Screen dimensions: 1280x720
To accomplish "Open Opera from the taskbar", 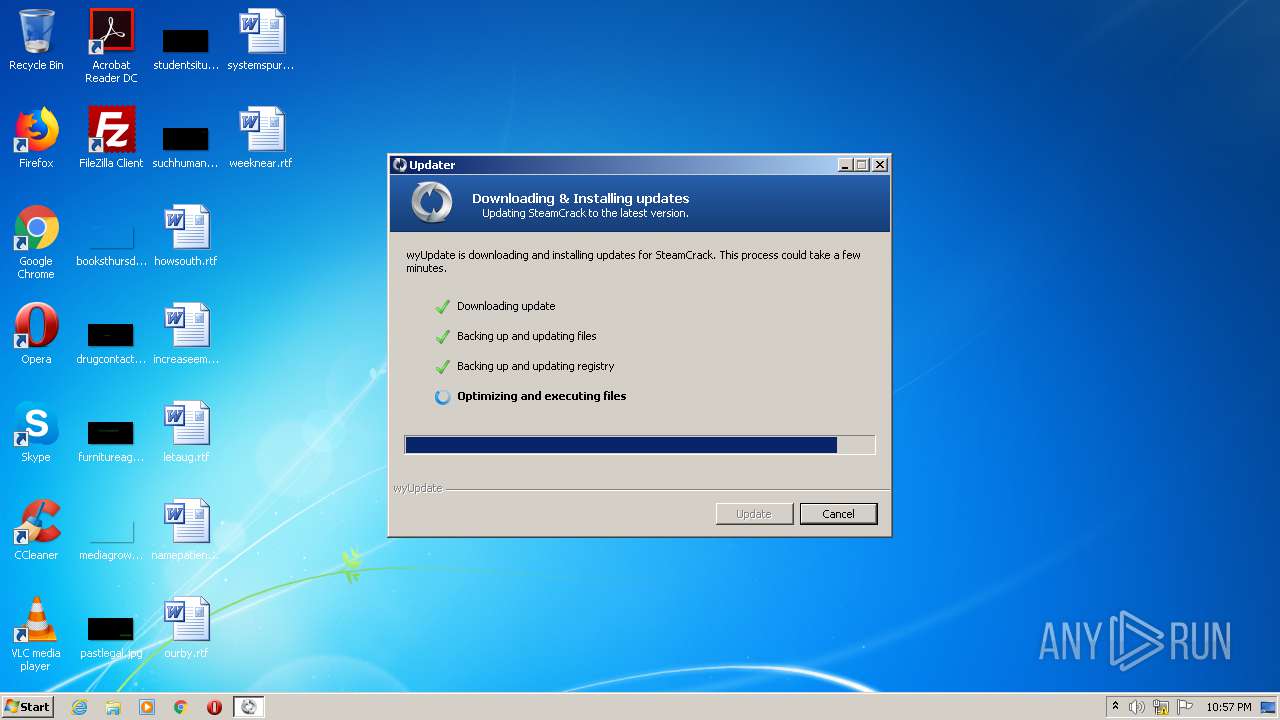I will click(x=214, y=707).
